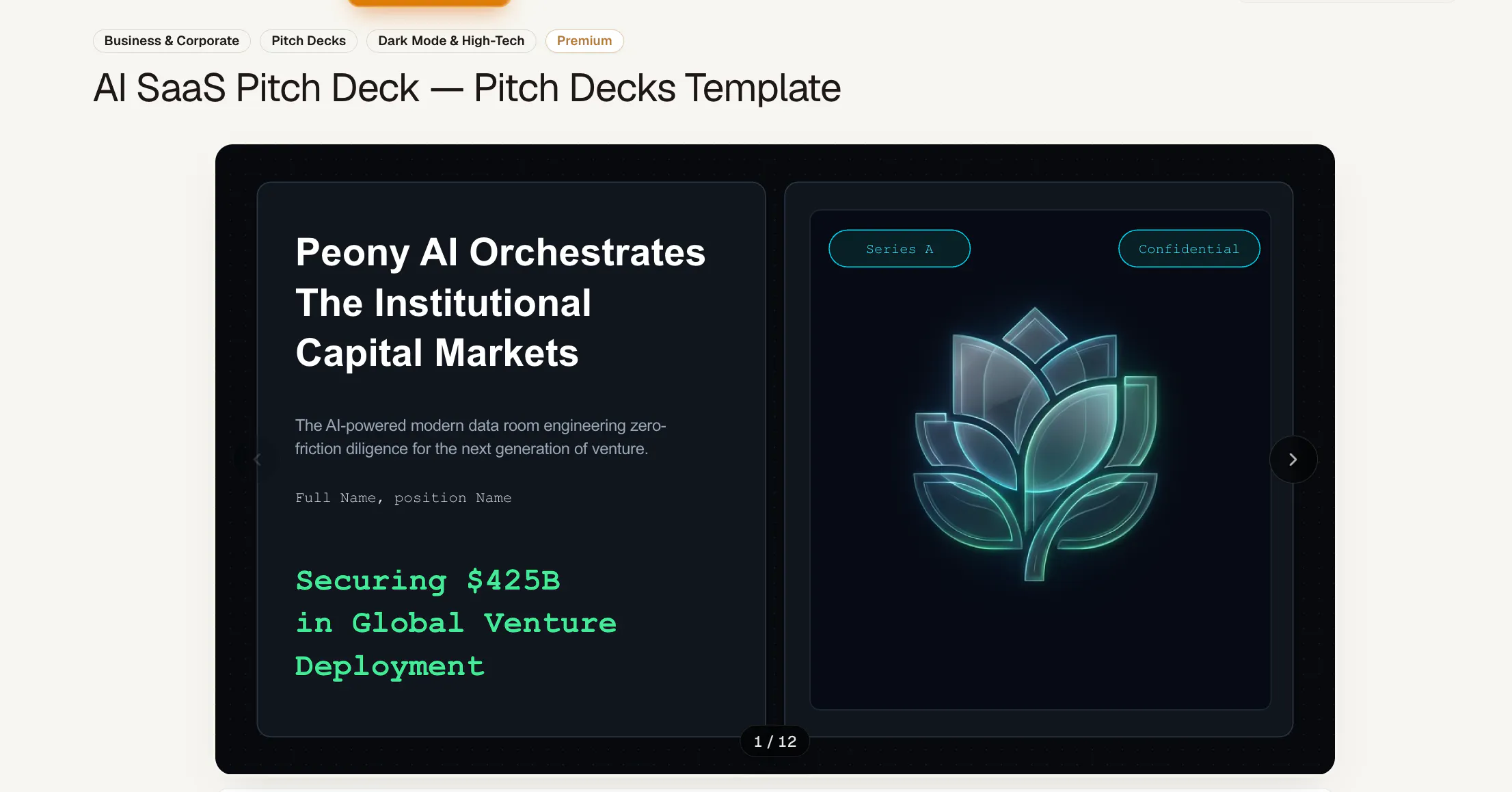1512x792 pixels.
Task: Click the 1 / 12 slide counter
Action: point(775,741)
